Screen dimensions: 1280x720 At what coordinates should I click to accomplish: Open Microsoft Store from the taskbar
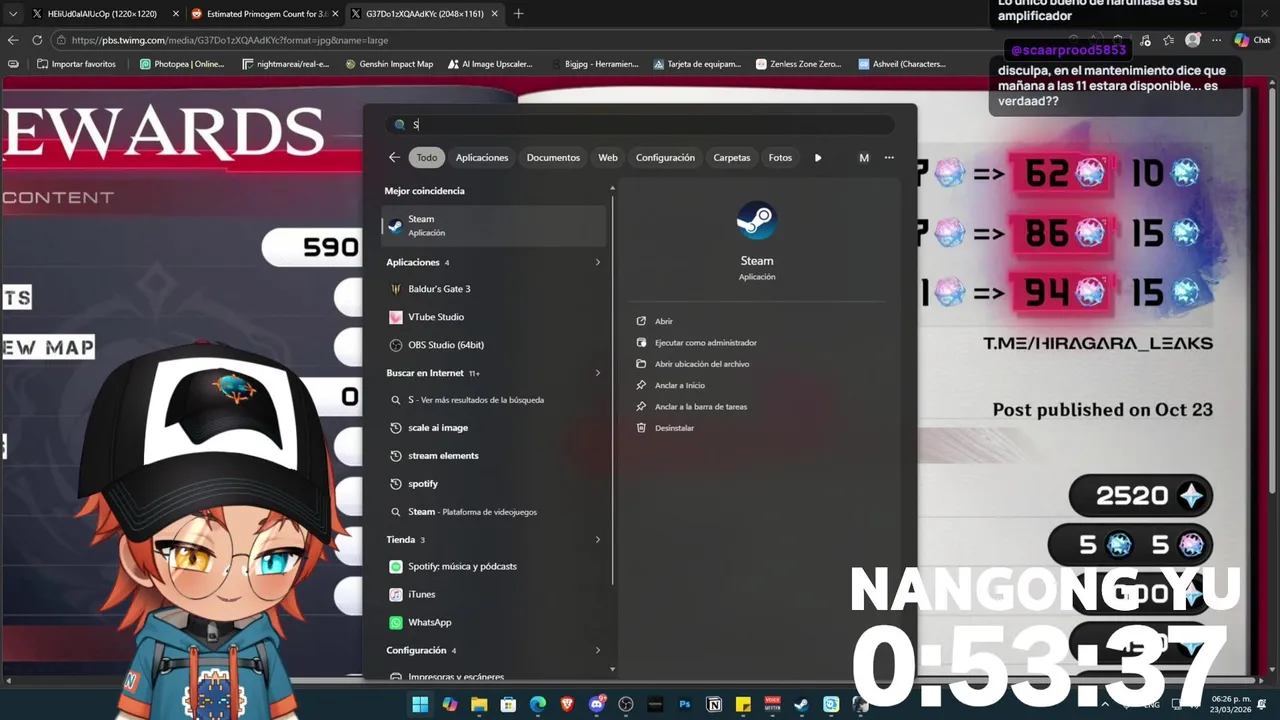(508, 704)
